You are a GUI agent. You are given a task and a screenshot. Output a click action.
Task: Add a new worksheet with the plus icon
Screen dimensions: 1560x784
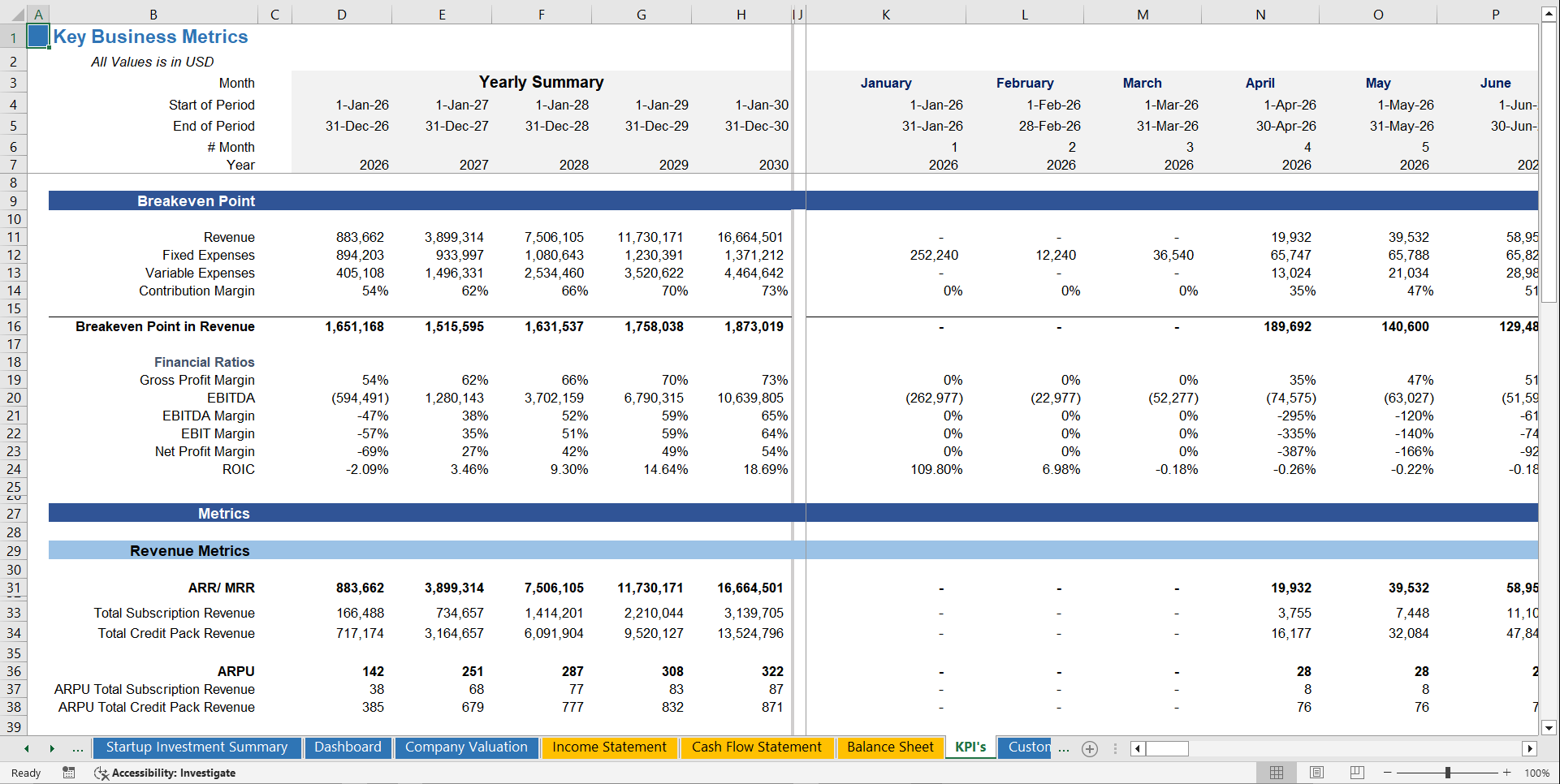[x=1089, y=748]
